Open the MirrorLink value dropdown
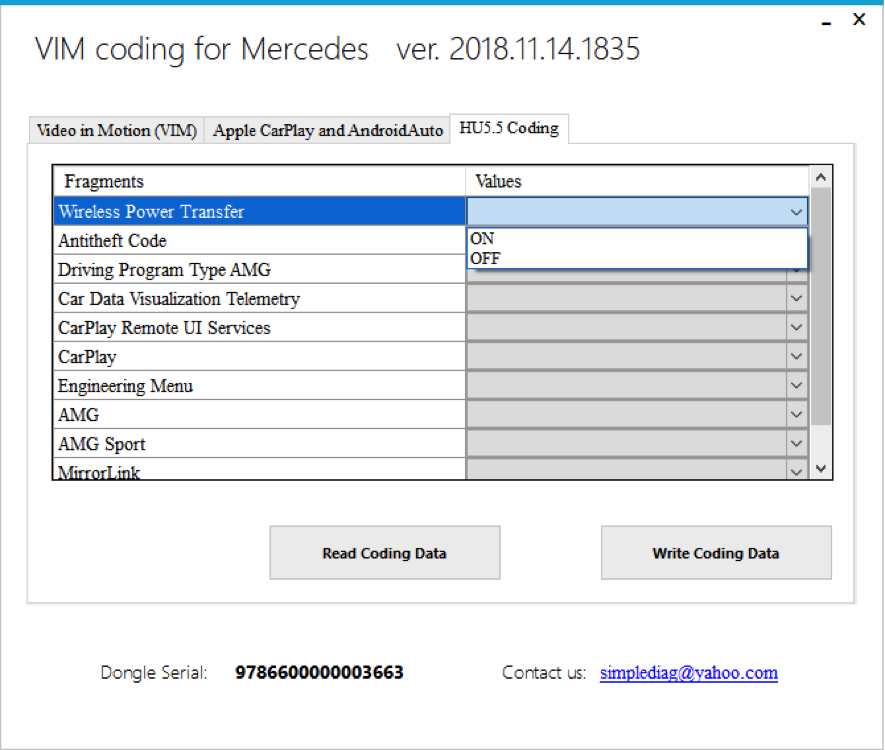This screenshot has width=885, height=750. point(796,471)
